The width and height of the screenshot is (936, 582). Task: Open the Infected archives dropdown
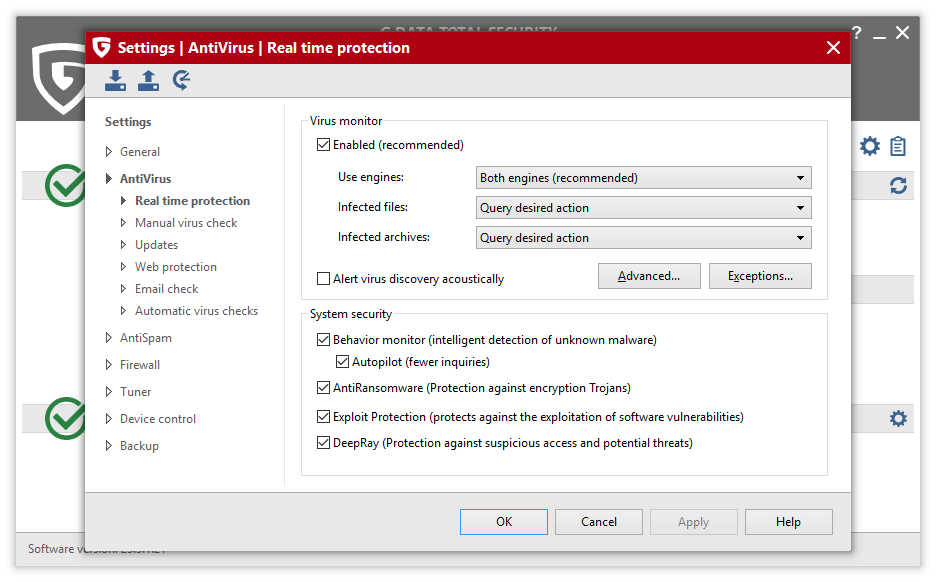point(644,238)
